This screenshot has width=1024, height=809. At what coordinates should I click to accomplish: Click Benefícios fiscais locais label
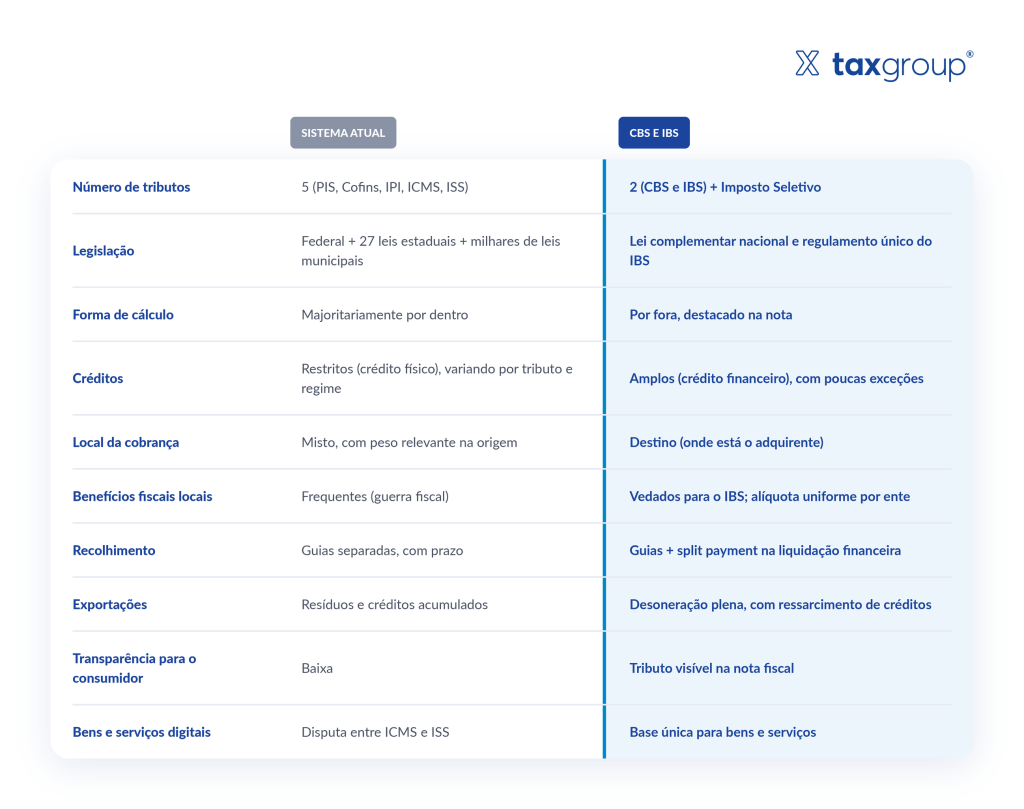tap(142, 496)
